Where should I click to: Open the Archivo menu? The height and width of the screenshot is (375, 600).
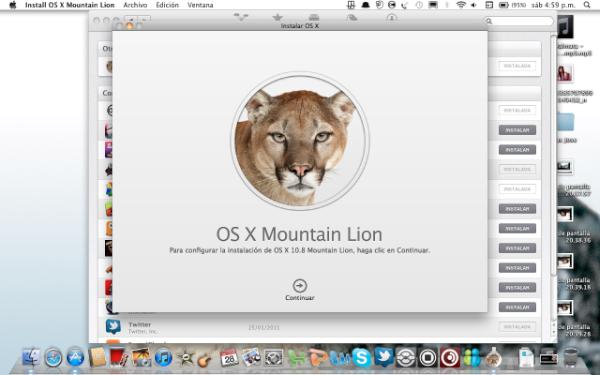135,5
